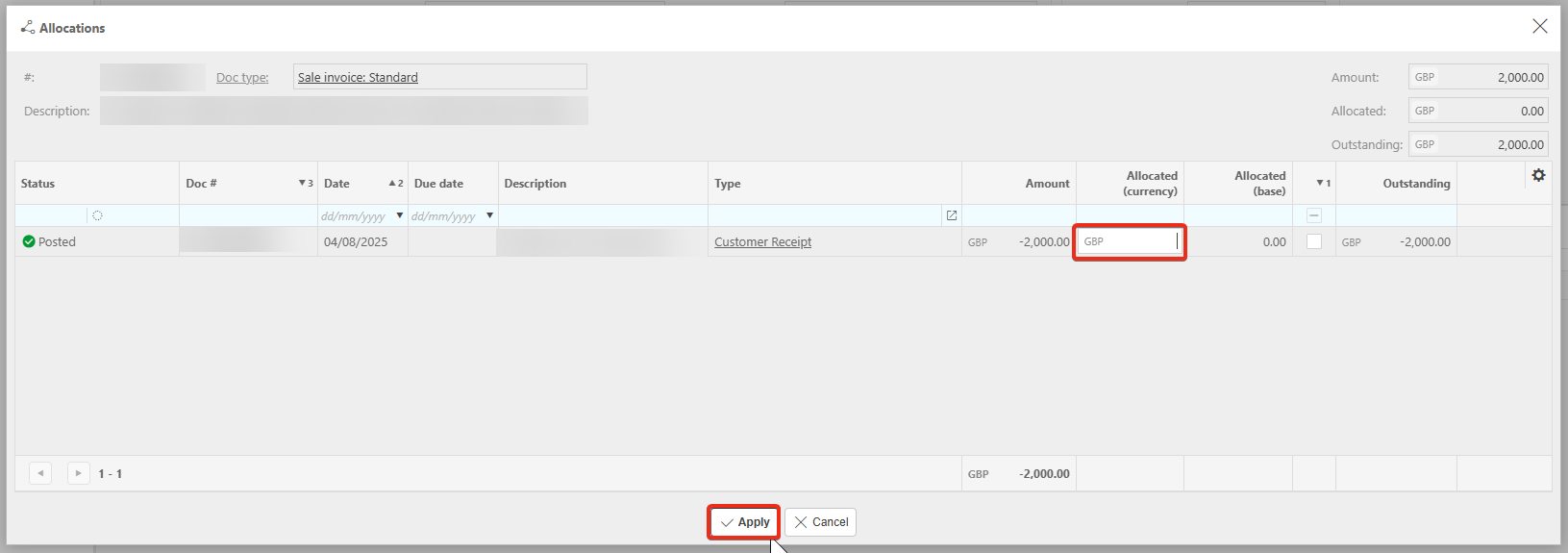Select the row Amount -2,000.00 cell
Screen dimensions: 1568x553
pos(1019,241)
